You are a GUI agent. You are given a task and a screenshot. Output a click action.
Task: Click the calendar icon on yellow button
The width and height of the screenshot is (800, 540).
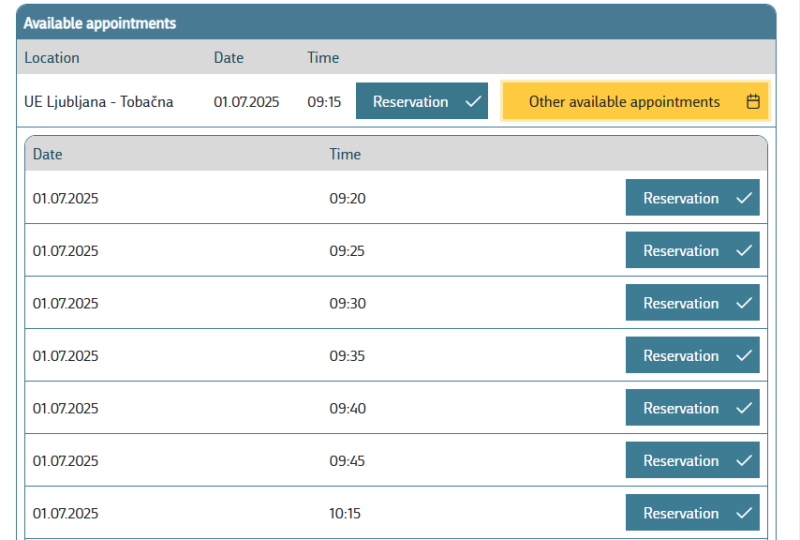point(753,102)
